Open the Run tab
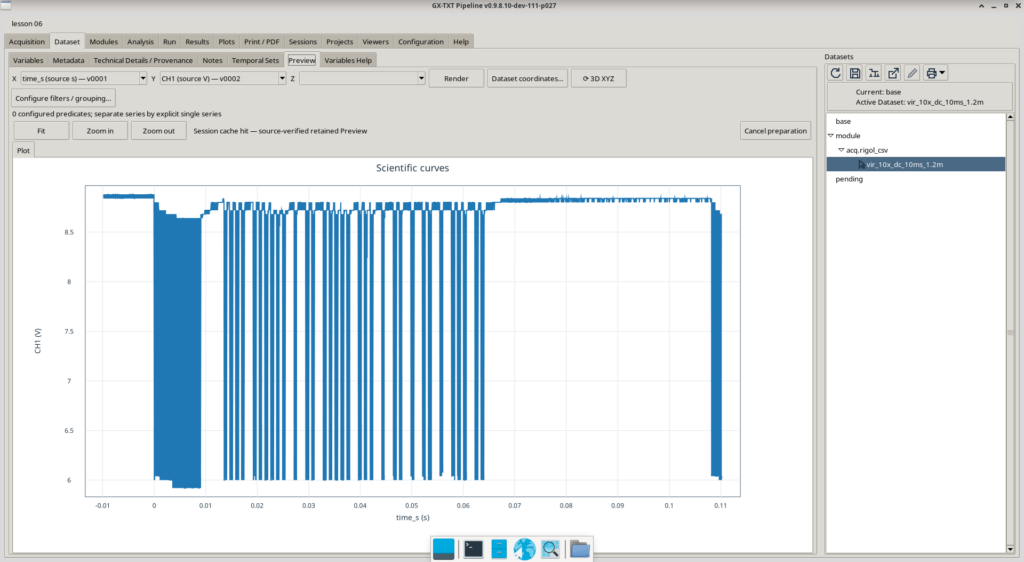1024x562 pixels. 170,42
